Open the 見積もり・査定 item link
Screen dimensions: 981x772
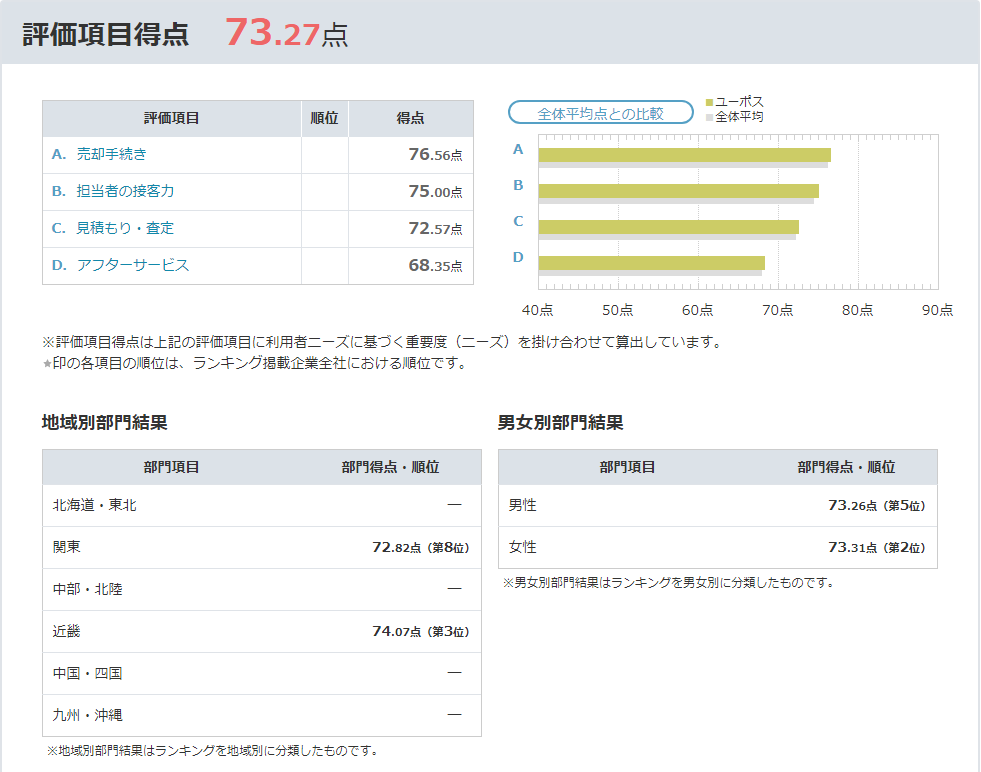(125, 228)
